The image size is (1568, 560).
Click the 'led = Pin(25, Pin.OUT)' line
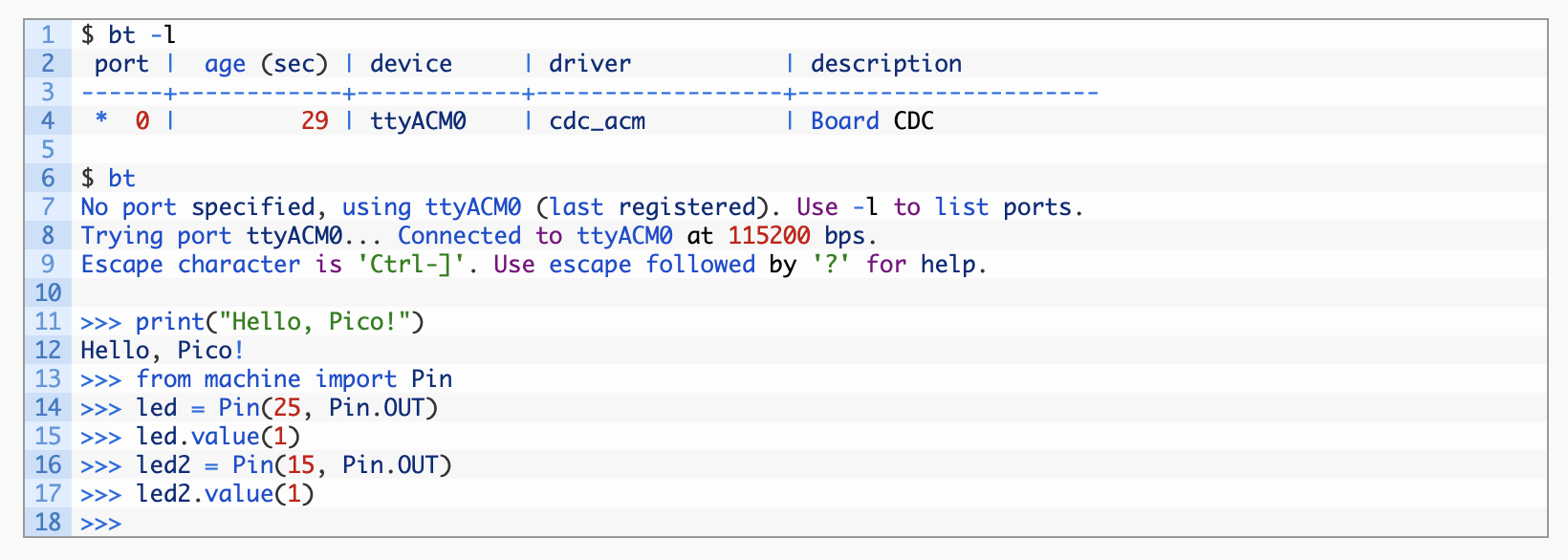pyautogui.click(x=286, y=408)
